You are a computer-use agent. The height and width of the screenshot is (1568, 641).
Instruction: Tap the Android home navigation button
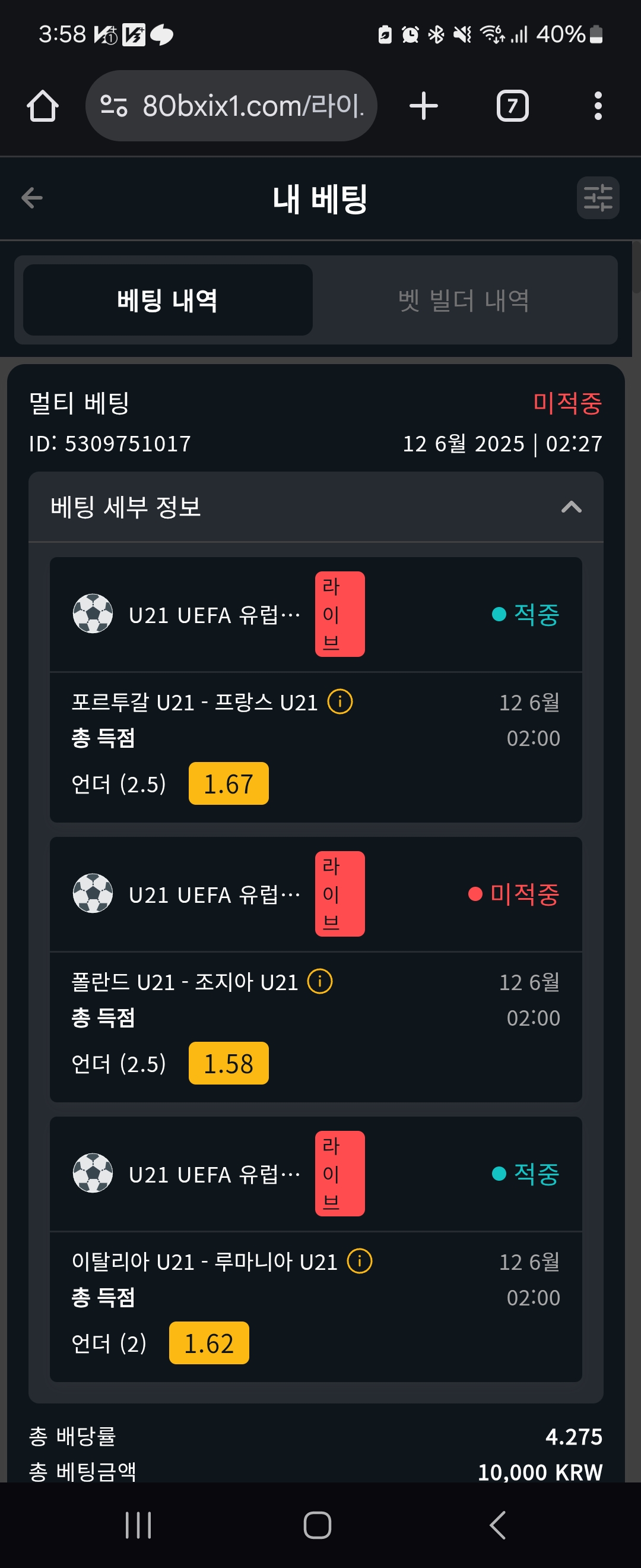point(318,1525)
